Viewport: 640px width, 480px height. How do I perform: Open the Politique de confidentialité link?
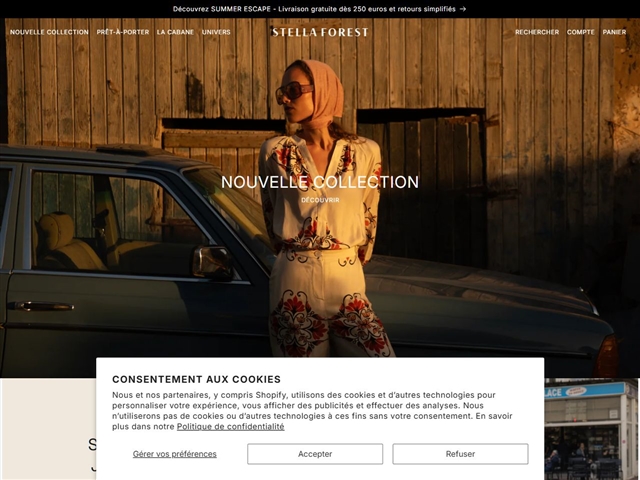[x=231, y=427]
